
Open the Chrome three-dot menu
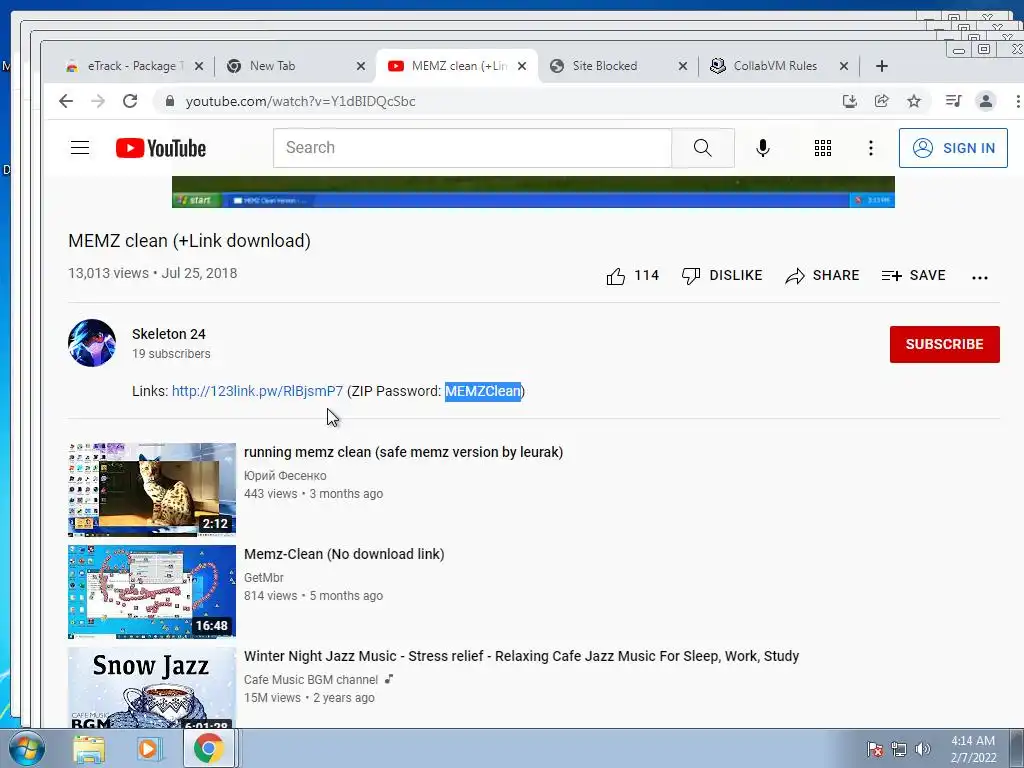(1017, 101)
